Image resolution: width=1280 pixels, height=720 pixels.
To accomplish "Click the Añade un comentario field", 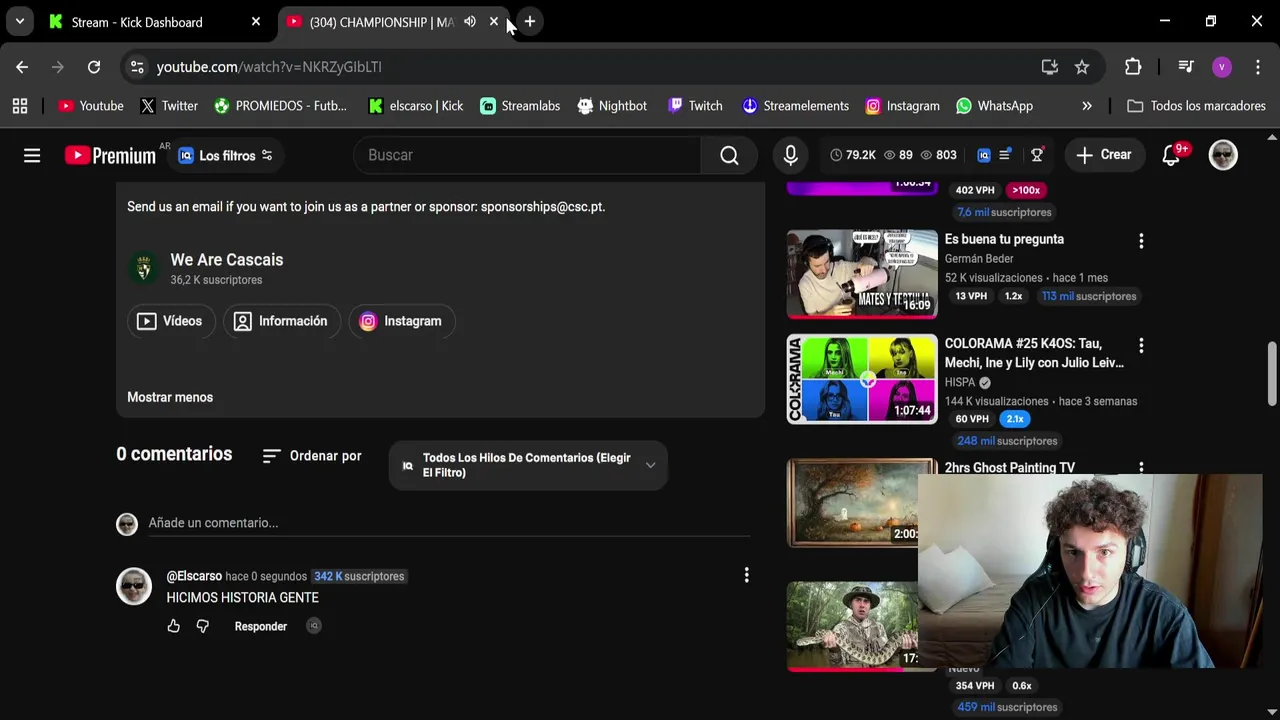I will (448, 523).
